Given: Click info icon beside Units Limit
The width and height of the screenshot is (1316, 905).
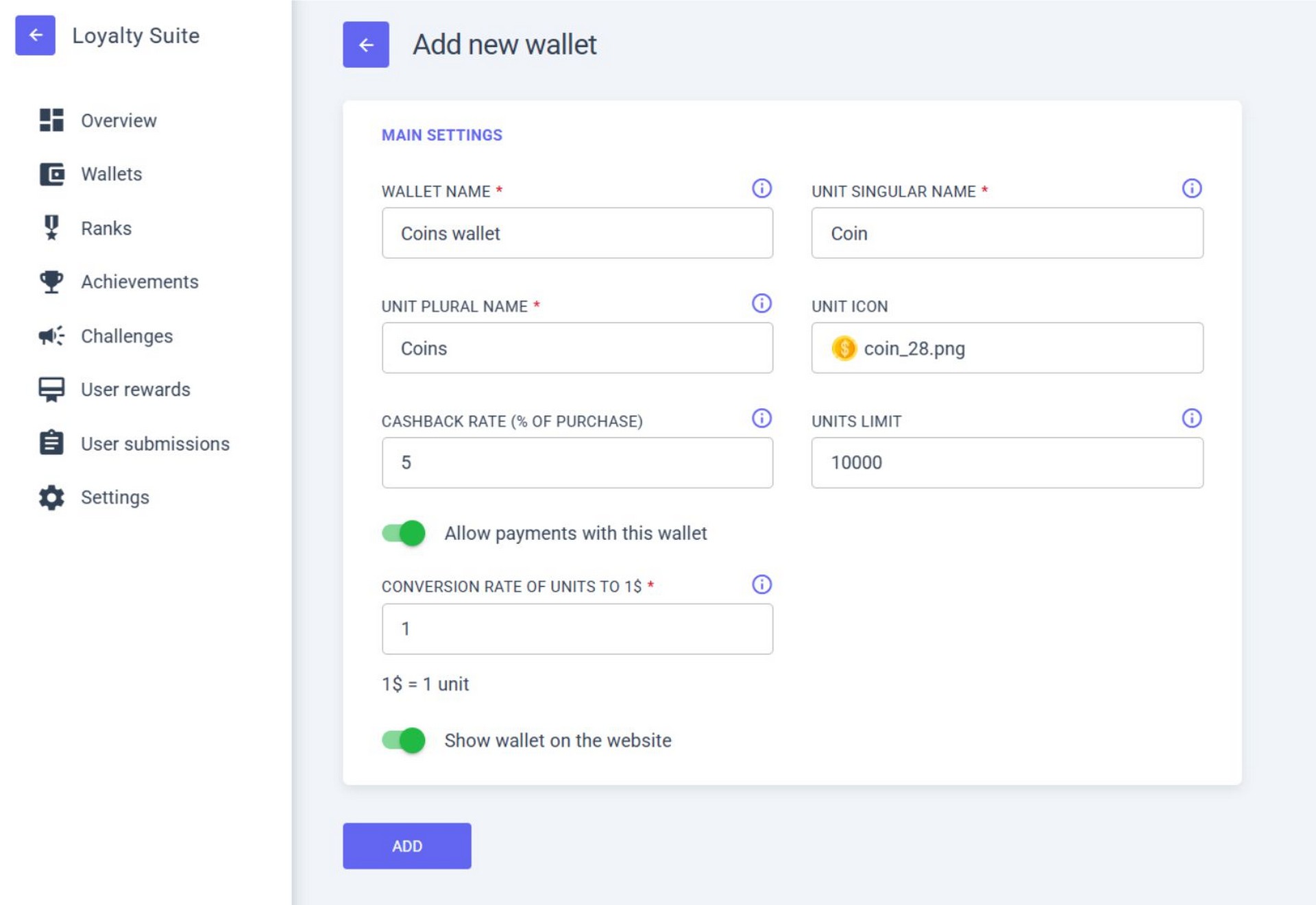Looking at the screenshot, I should pyautogui.click(x=1191, y=418).
